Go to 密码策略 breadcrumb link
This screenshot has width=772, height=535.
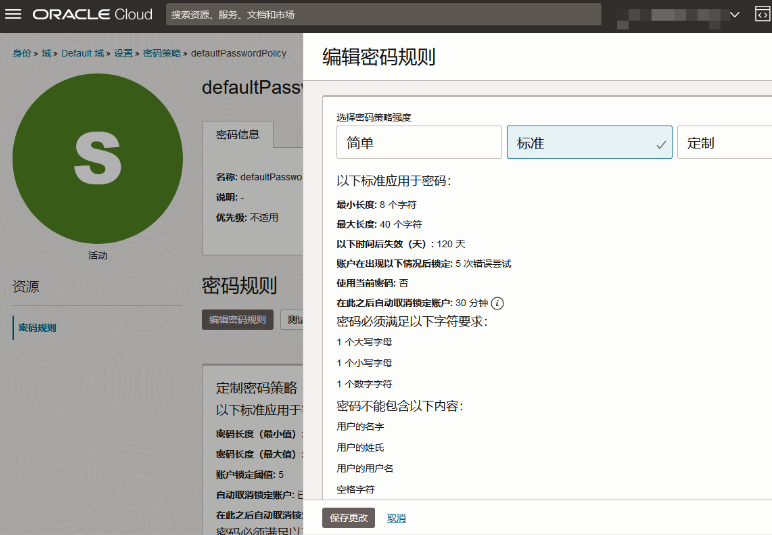[x=162, y=53]
